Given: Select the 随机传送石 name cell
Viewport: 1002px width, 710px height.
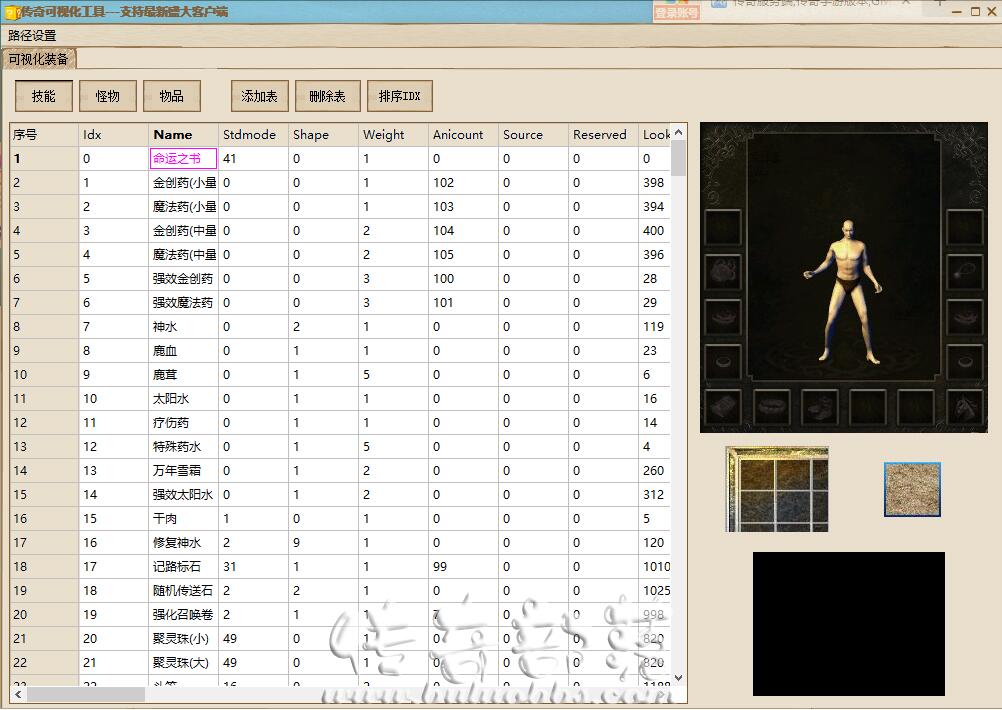Looking at the screenshot, I should 183,590.
